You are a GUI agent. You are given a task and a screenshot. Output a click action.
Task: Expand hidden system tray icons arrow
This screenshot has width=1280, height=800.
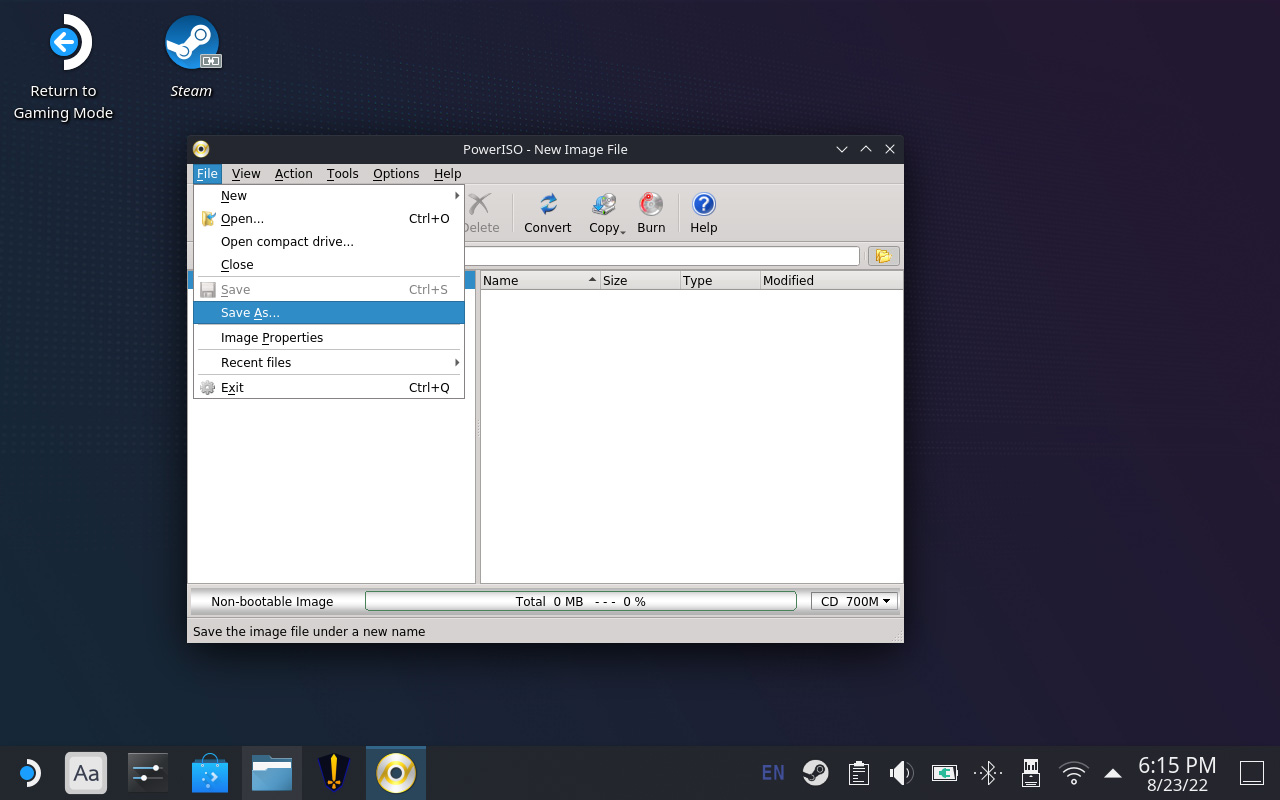[x=1113, y=773]
